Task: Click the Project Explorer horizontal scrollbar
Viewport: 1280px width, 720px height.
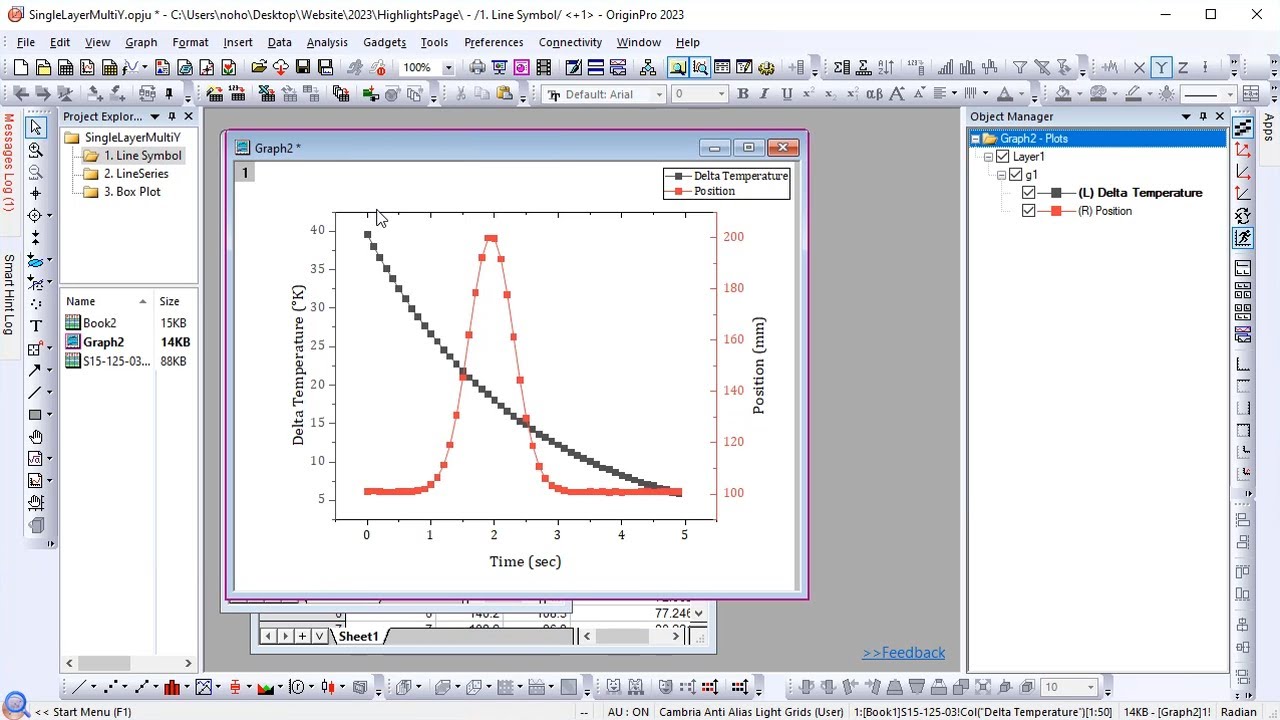Action: pyautogui.click(x=128, y=663)
